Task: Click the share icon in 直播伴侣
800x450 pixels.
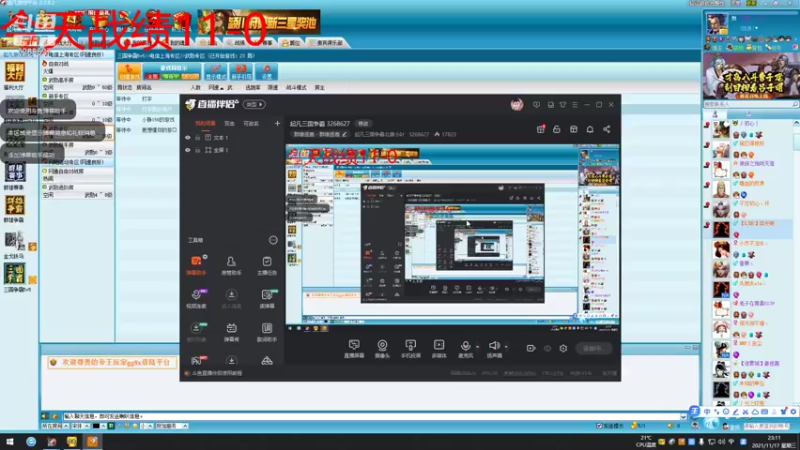Action: click(607, 129)
